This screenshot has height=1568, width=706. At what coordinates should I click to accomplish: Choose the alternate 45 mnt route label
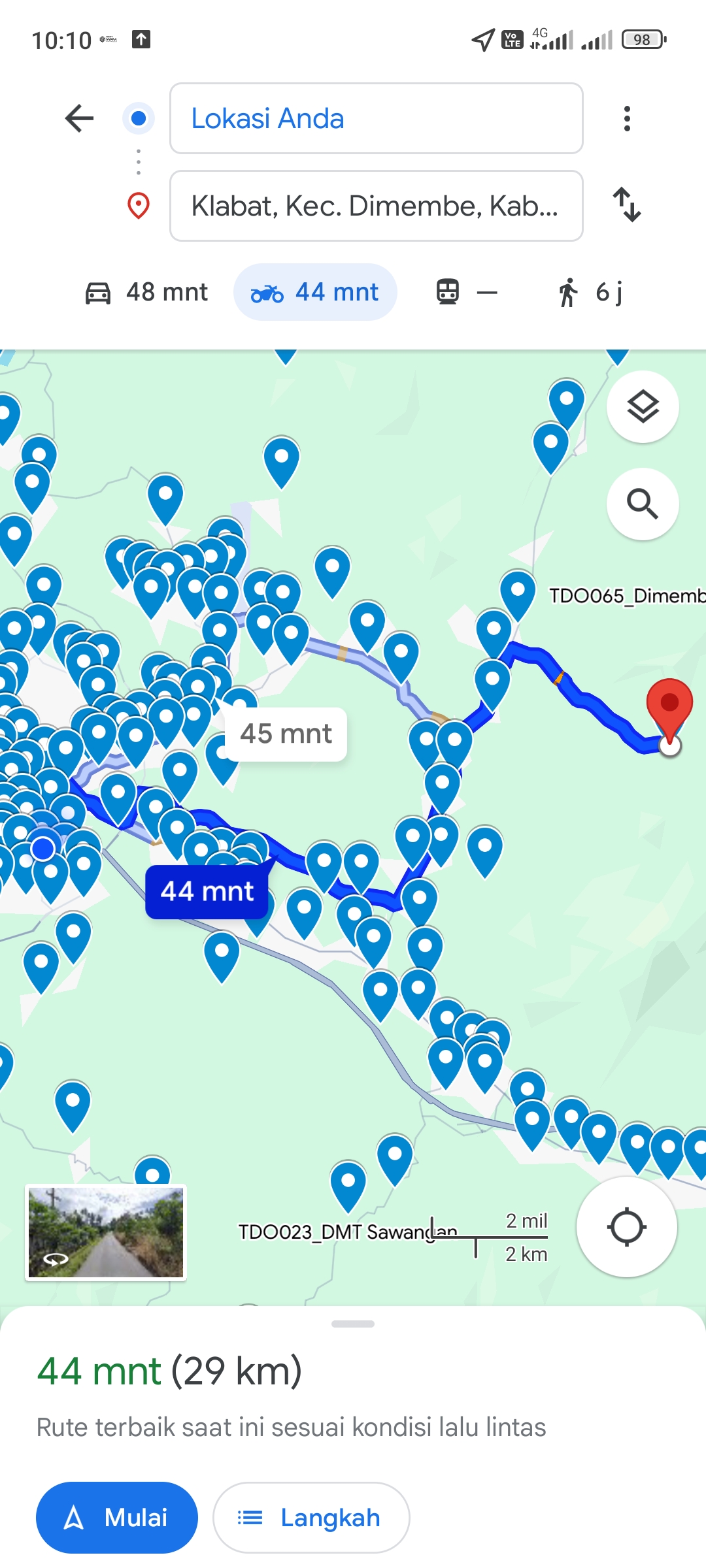(286, 734)
